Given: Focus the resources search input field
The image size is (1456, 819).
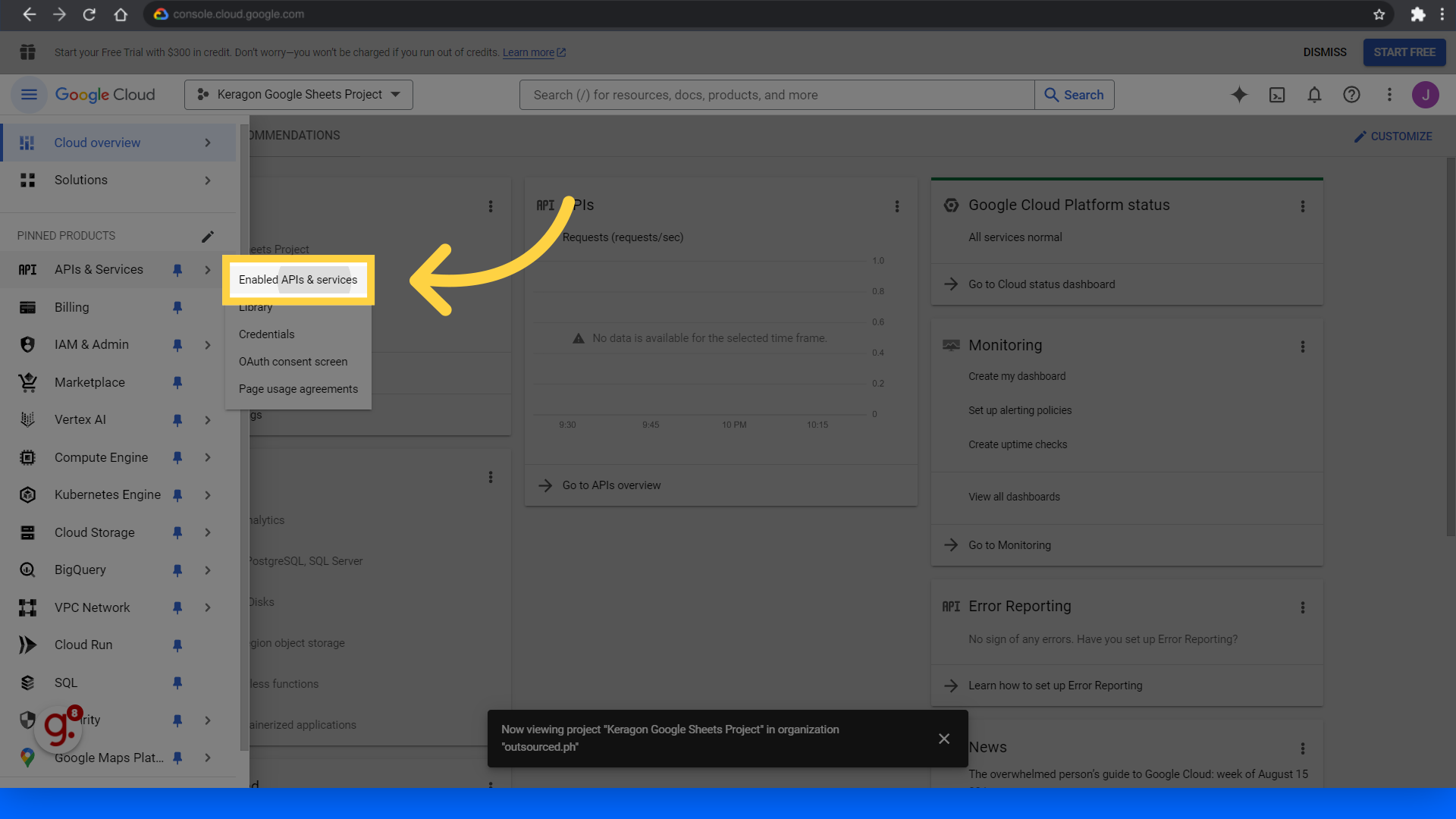Looking at the screenshot, I should click(x=777, y=95).
